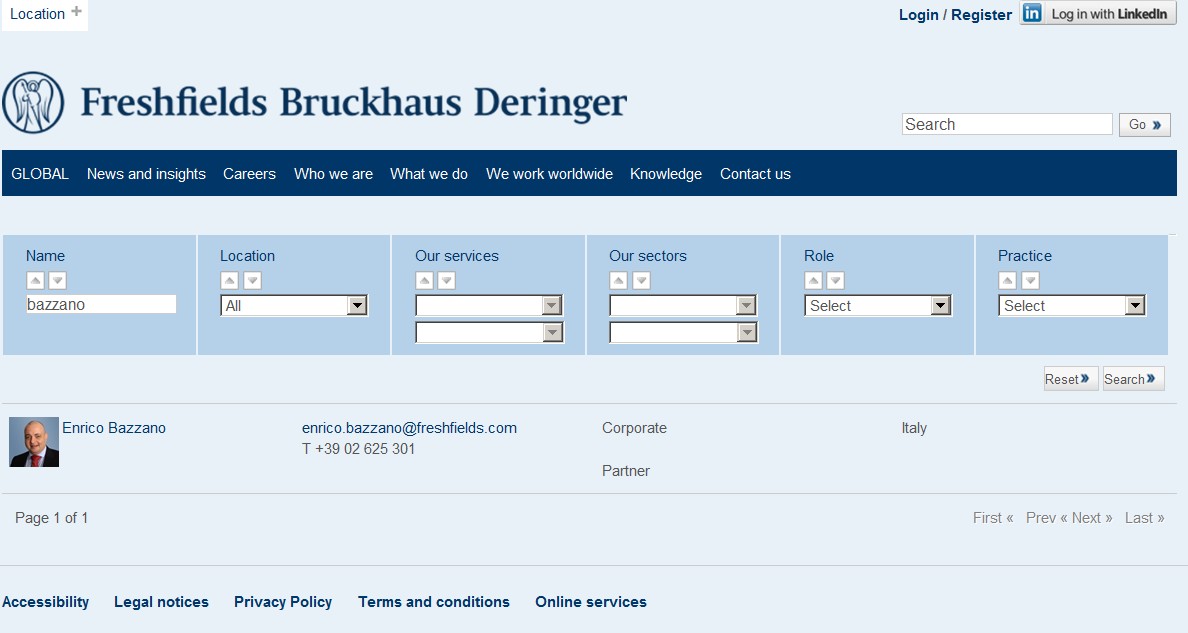
Task: Open Online services footer link
Action: pyautogui.click(x=591, y=602)
